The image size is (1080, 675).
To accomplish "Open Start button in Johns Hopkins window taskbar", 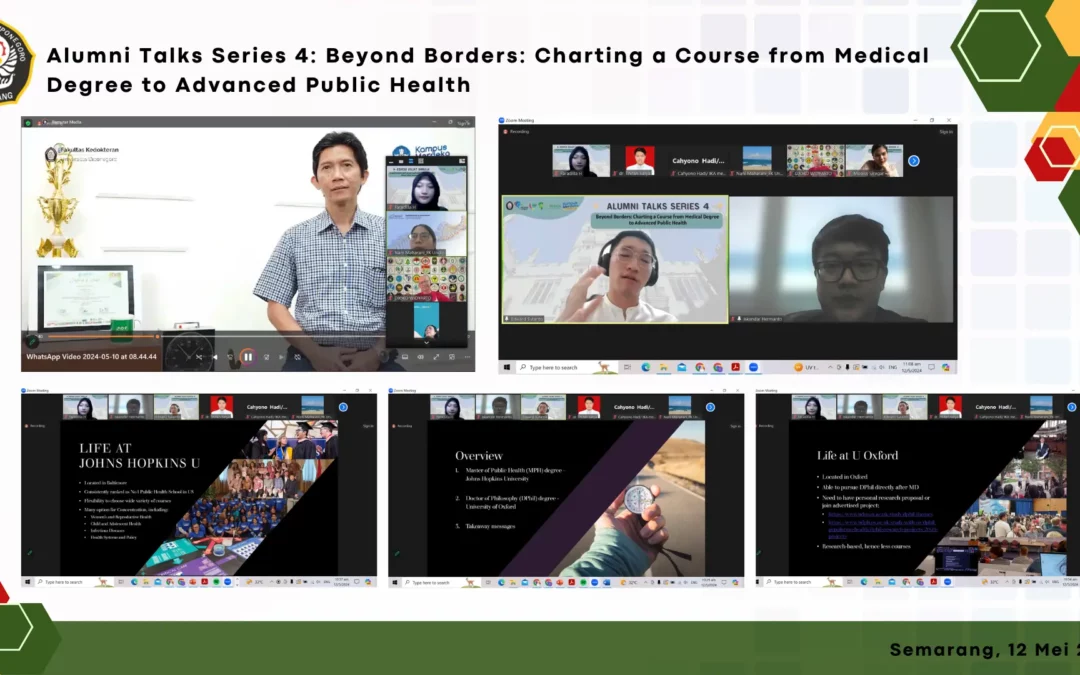I will click(x=28, y=582).
